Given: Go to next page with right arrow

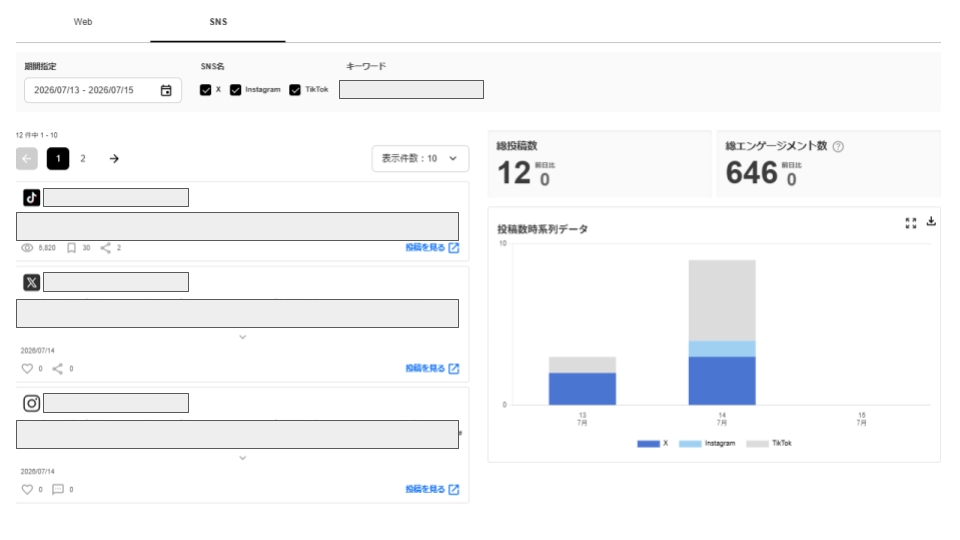Looking at the screenshot, I should point(114,159).
